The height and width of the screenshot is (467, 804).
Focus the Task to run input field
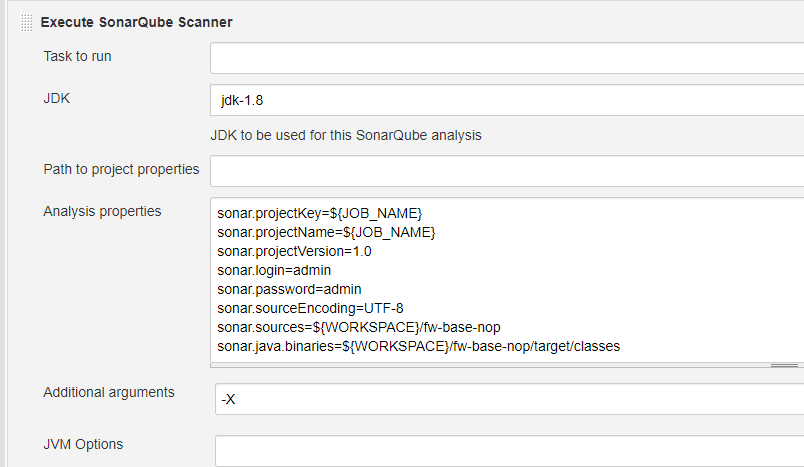click(x=506, y=58)
